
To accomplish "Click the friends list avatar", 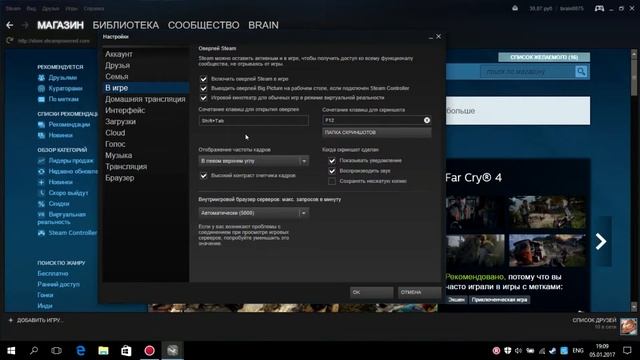I will tap(628, 327).
